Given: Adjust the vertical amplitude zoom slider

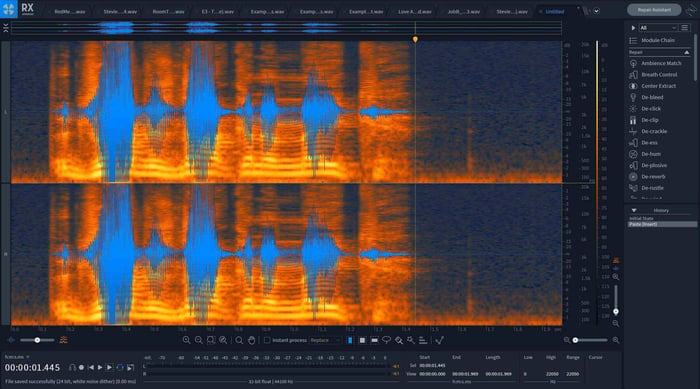Looking at the screenshot, I should pyautogui.click(x=616, y=299).
